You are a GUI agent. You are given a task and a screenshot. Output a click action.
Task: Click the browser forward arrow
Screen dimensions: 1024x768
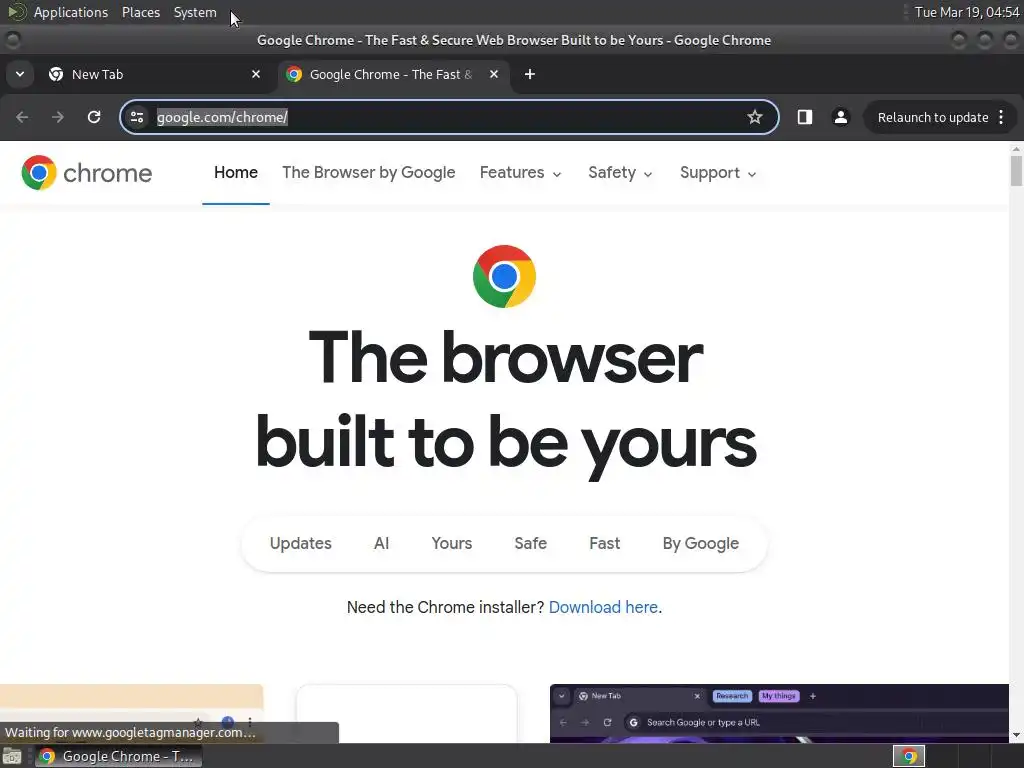coord(58,117)
